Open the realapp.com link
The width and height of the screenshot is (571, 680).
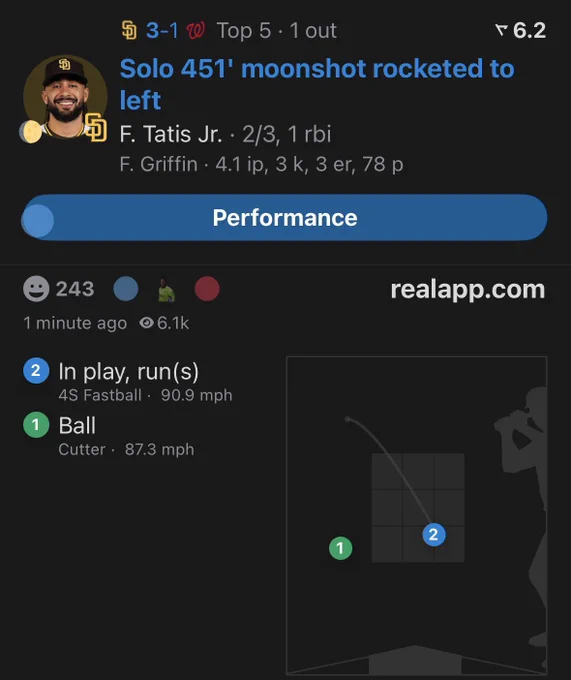click(x=468, y=289)
